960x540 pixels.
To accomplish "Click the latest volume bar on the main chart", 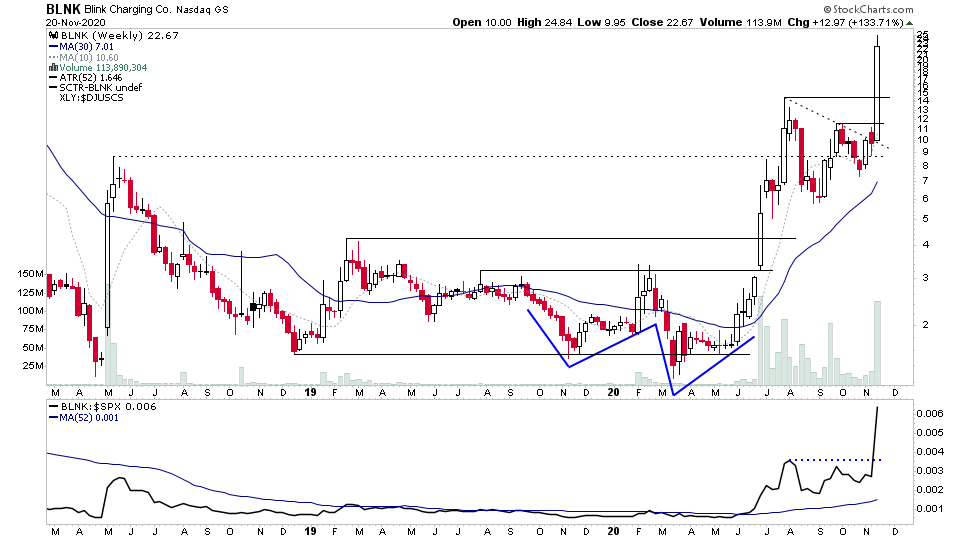I will 877,343.
